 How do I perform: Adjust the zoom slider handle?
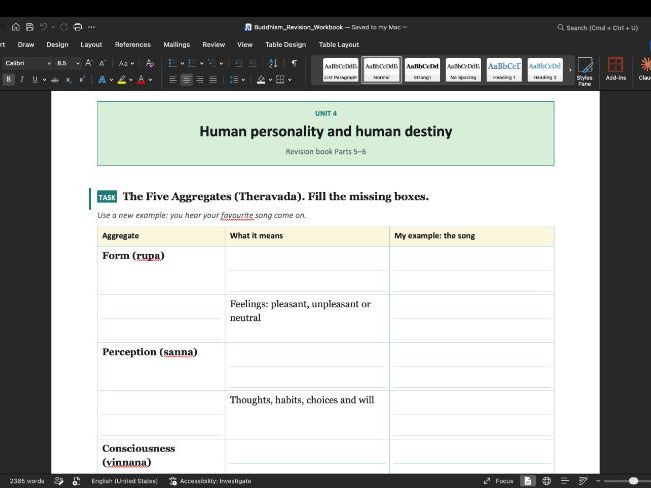click(633, 481)
